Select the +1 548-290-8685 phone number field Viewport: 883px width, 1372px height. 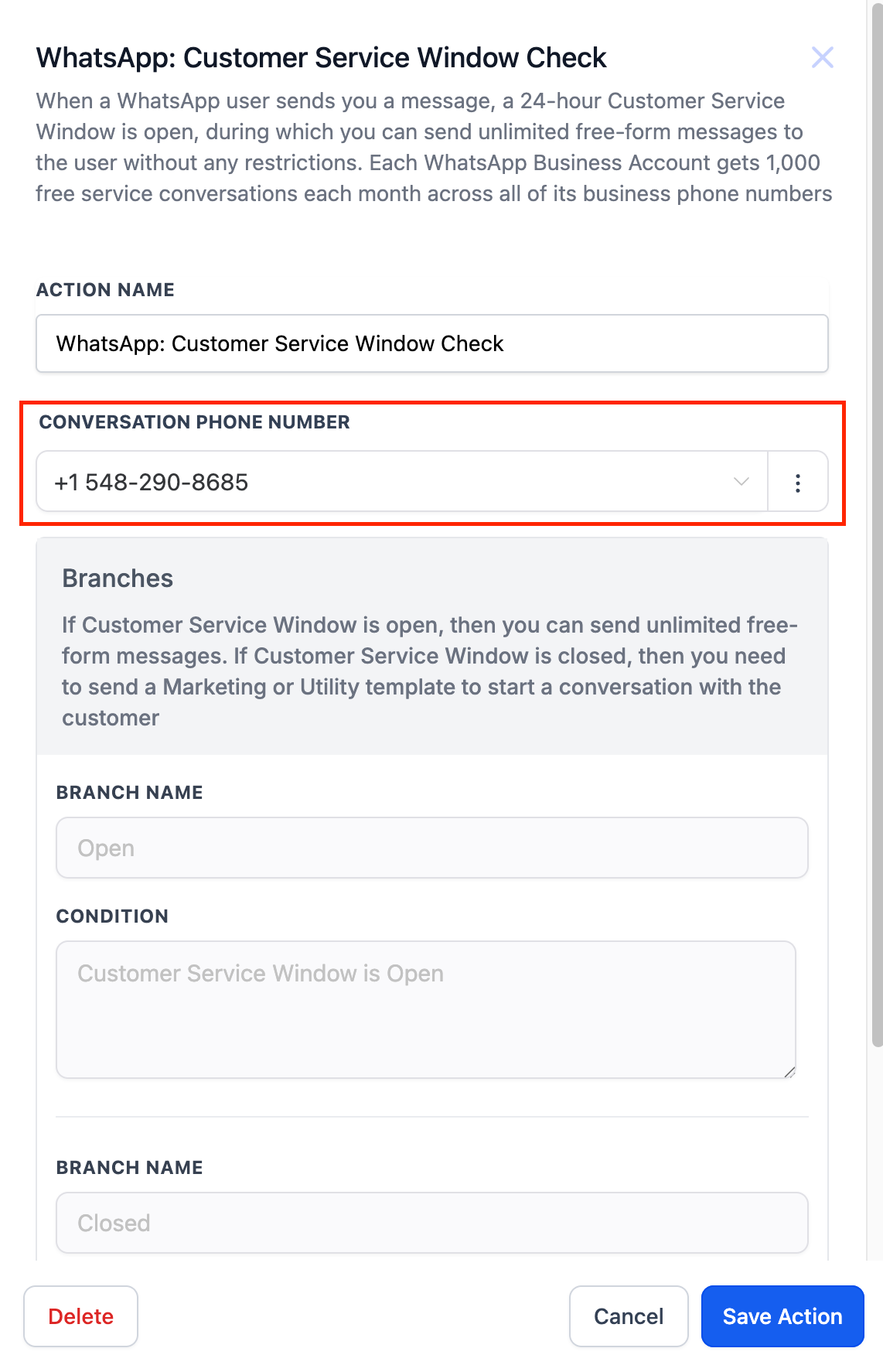point(387,482)
